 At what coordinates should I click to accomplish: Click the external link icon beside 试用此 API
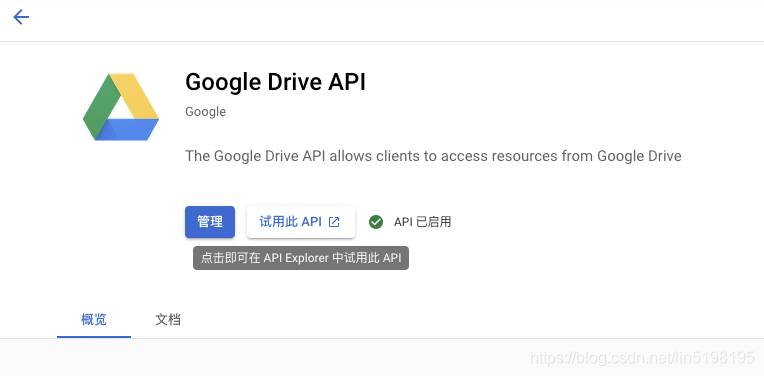(x=334, y=222)
